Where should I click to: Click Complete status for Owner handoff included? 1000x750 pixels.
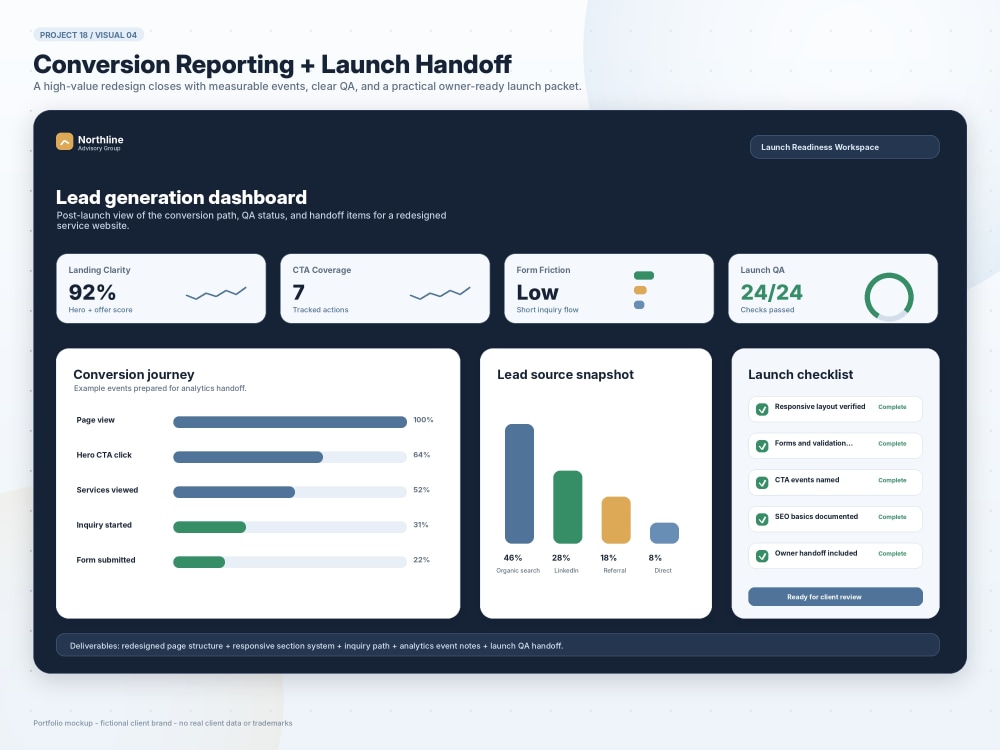892,554
